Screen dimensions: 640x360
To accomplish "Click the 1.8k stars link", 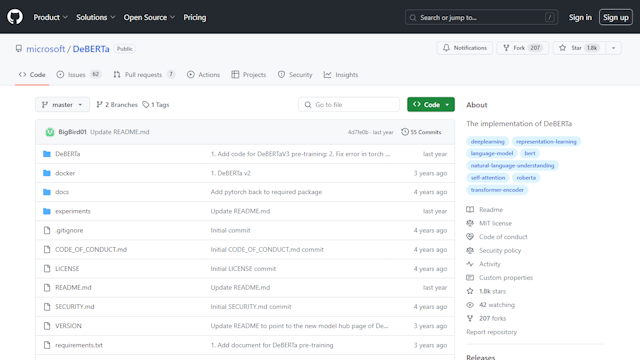I will (492, 291).
